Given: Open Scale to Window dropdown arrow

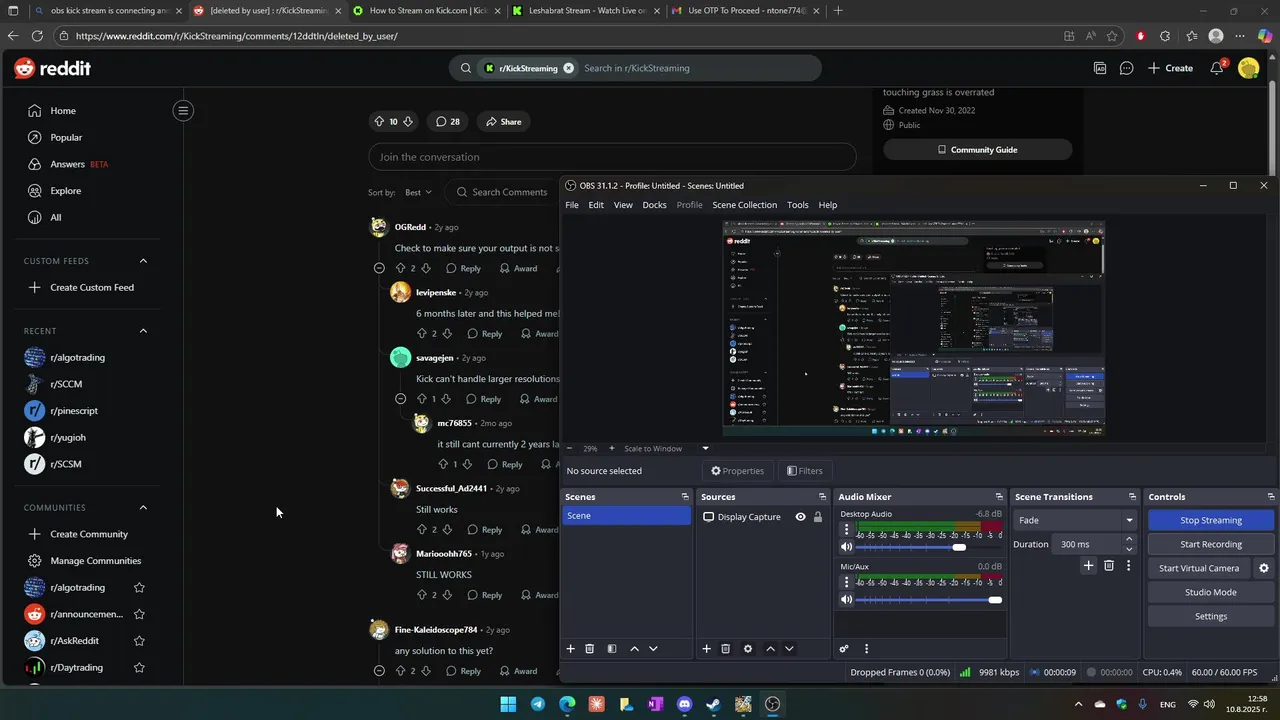Looking at the screenshot, I should (705, 448).
